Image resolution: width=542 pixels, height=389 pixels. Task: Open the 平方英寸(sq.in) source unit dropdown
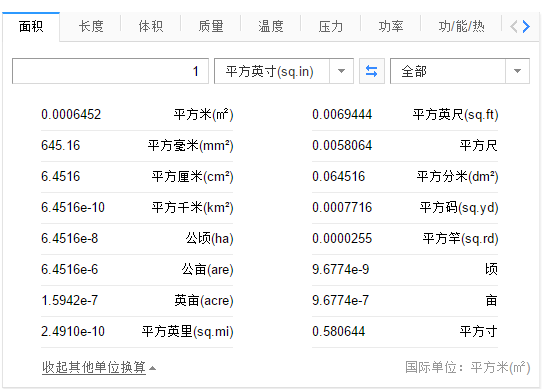pyautogui.click(x=284, y=71)
